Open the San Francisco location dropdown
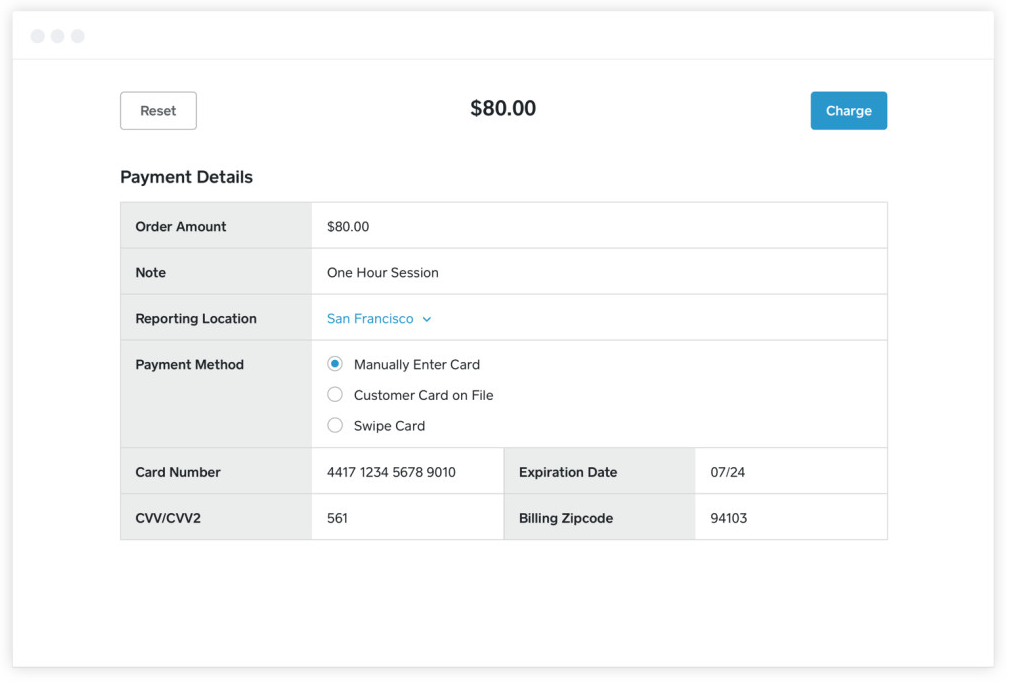The height and width of the screenshot is (683, 1013). [370, 319]
